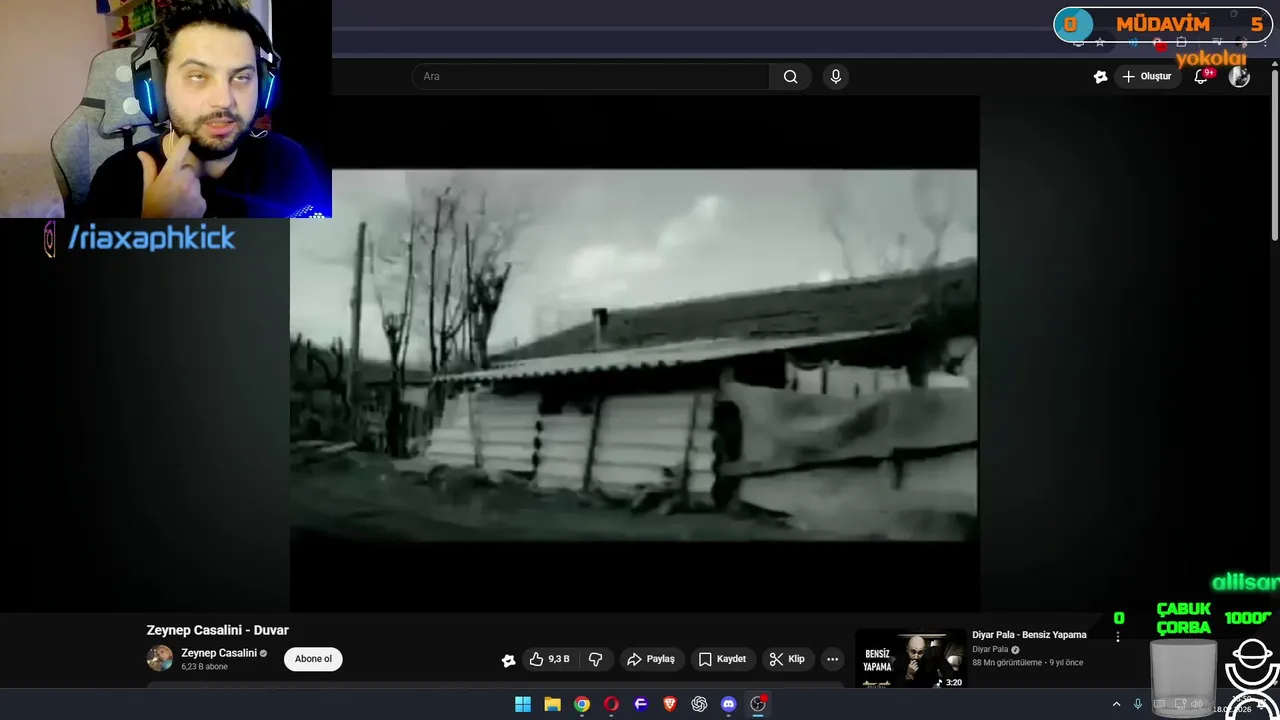
Task: Focus the 'Ara' search field
Action: point(590,76)
